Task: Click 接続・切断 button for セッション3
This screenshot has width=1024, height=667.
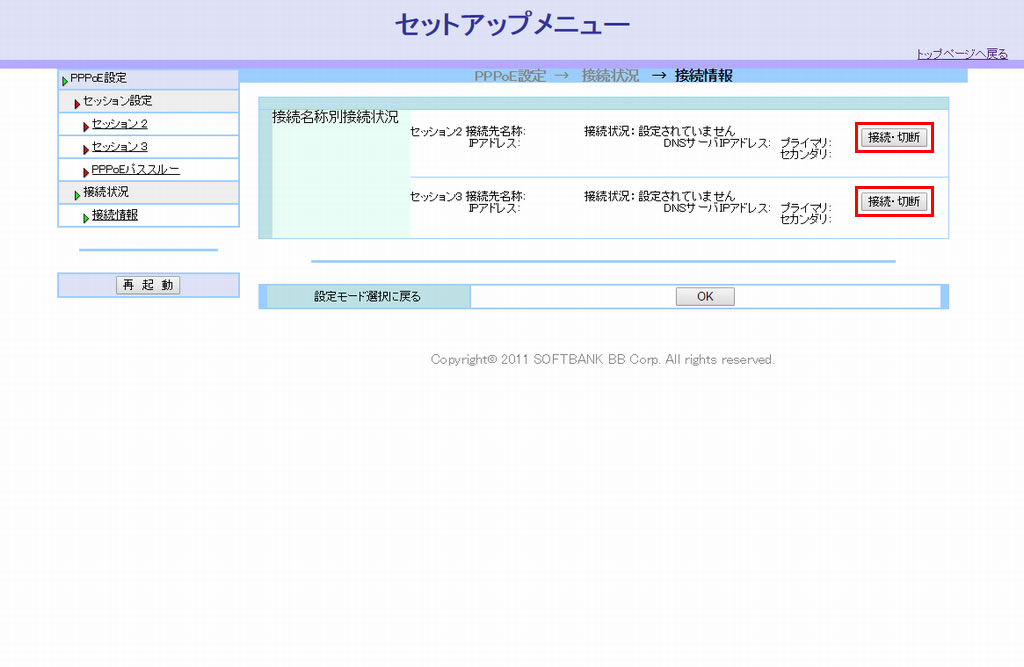Action: [894, 202]
